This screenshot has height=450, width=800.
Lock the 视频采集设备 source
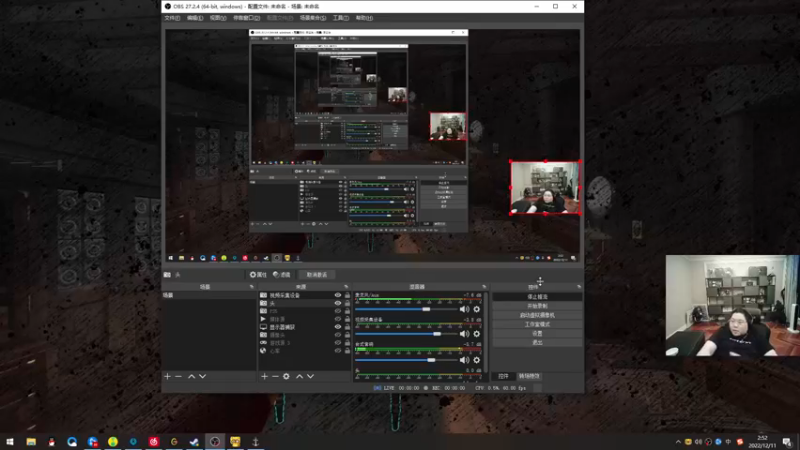tap(347, 295)
